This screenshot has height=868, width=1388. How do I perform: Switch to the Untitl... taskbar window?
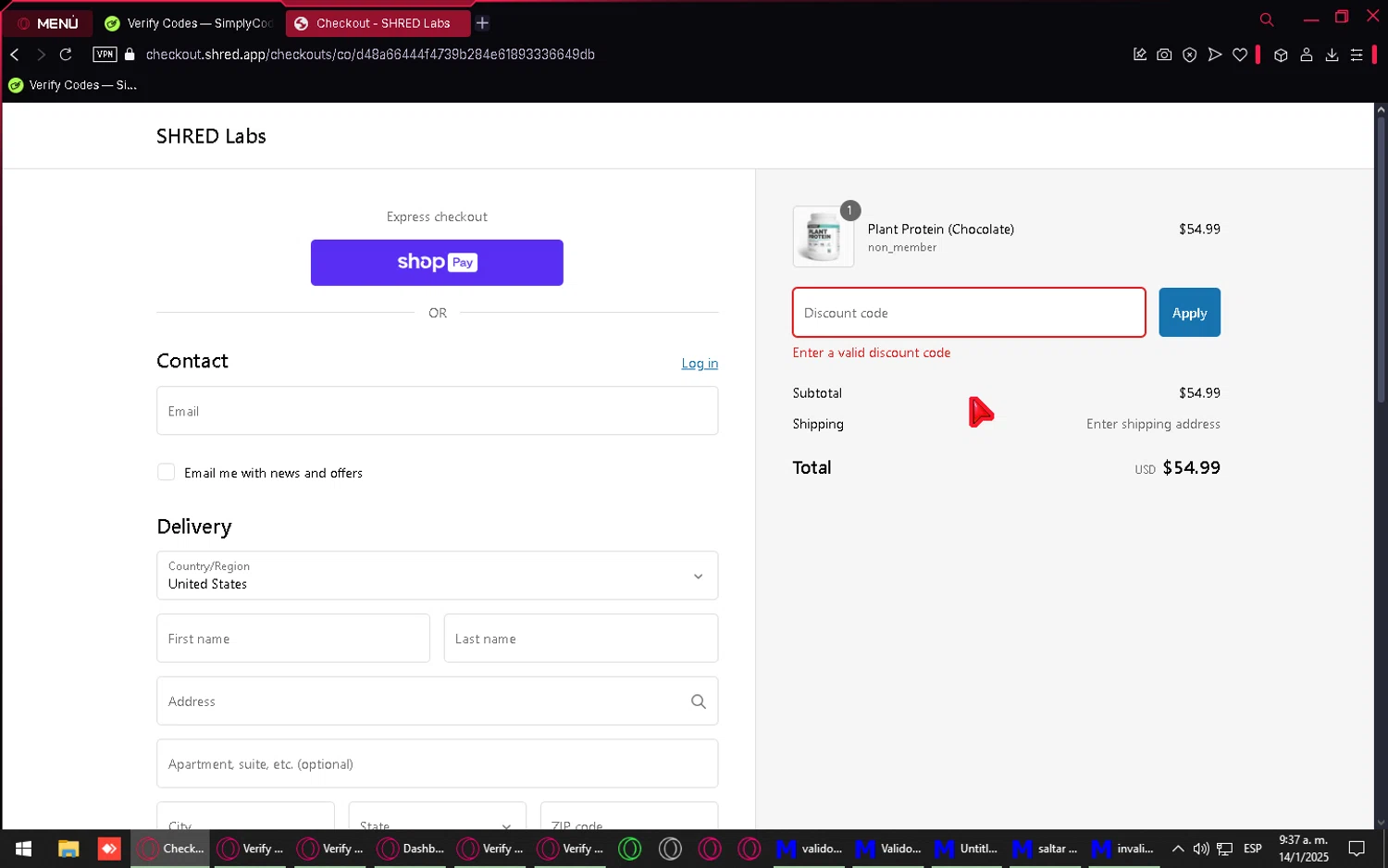click(966, 849)
